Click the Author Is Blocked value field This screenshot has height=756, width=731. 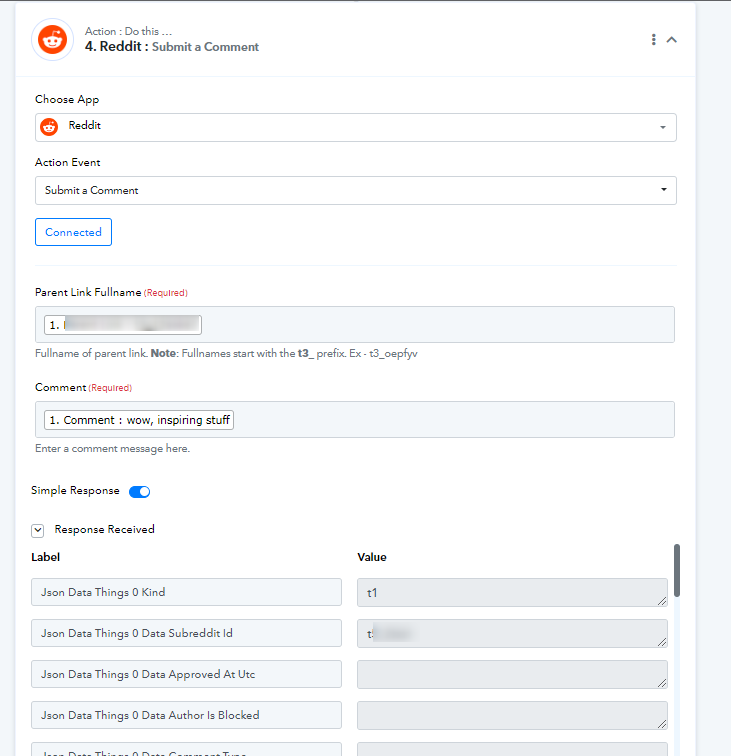click(512, 716)
